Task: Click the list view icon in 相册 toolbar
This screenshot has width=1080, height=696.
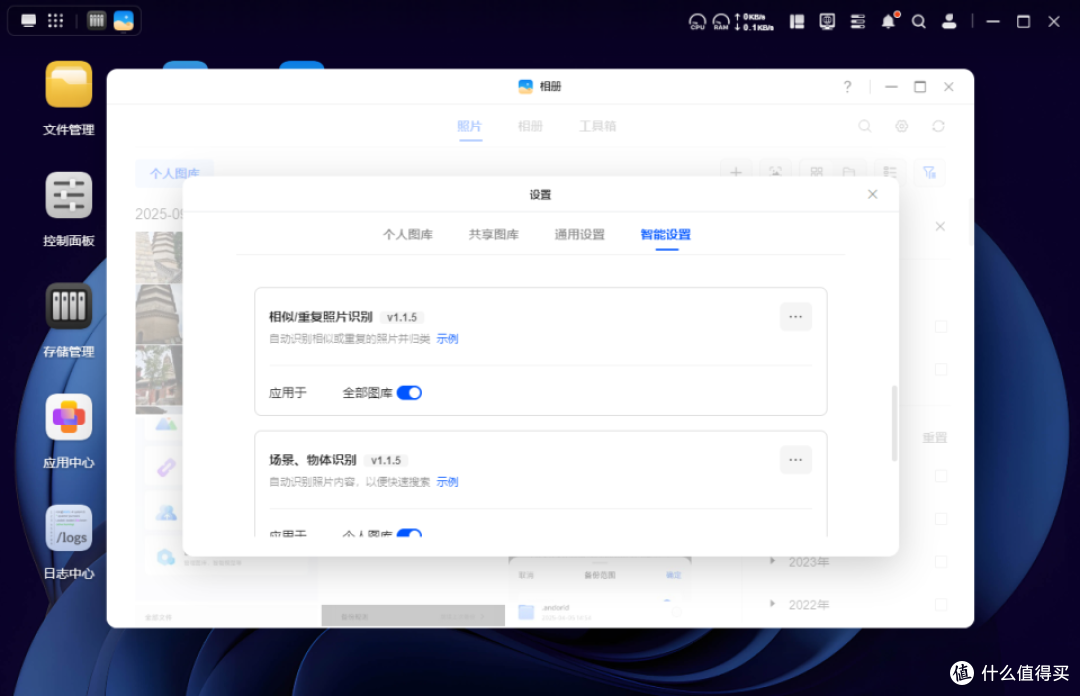Action: coord(890,172)
